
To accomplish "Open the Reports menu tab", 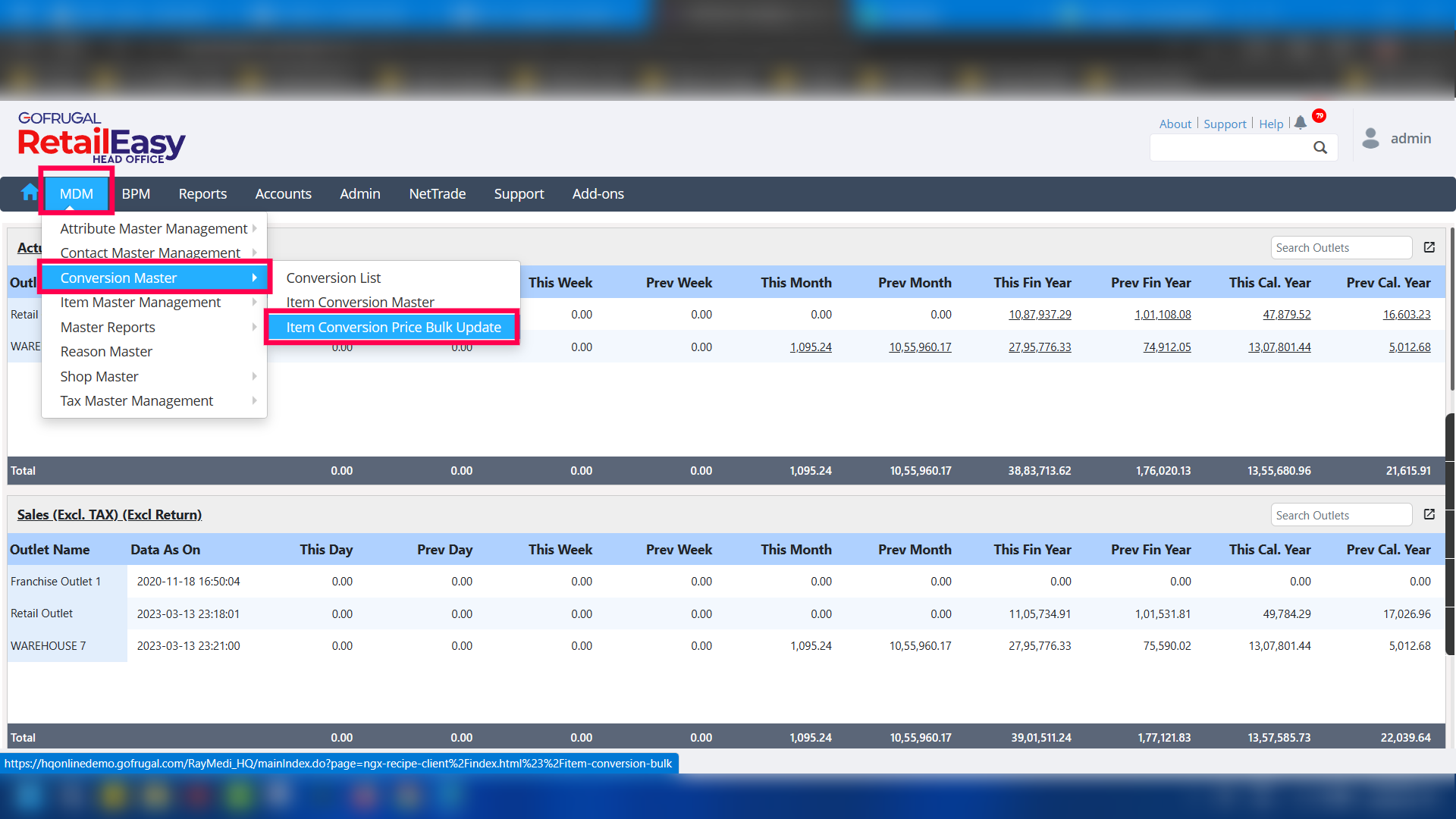I will (x=202, y=193).
